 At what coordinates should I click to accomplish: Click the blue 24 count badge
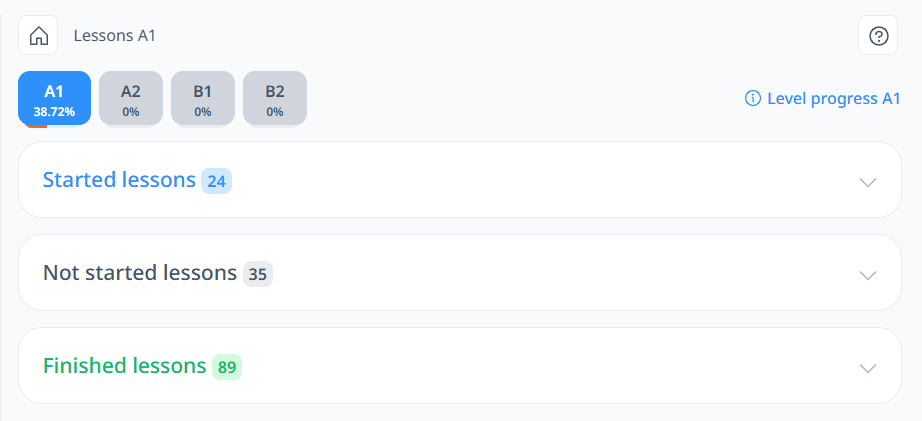(216, 181)
